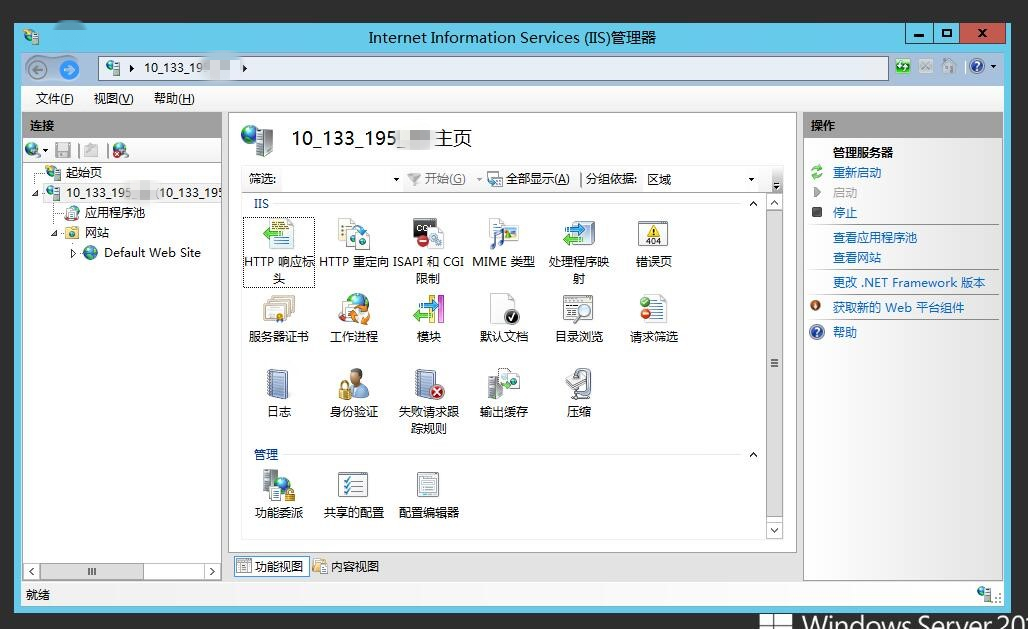Click 获取新的 Web 平台组件 link
Image resolution: width=1028 pixels, height=629 pixels.
click(x=898, y=308)
